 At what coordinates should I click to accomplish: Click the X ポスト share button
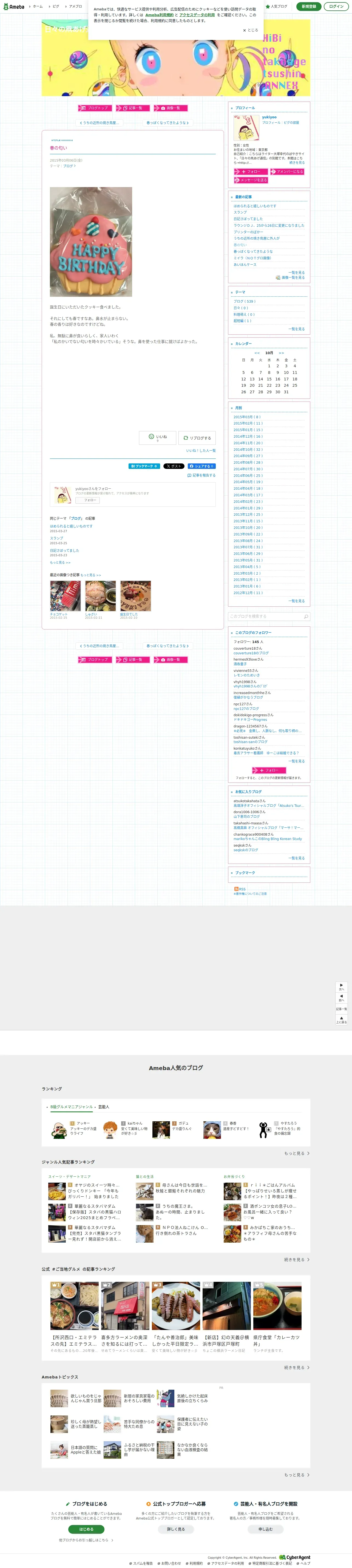pyautogui.click(x=174, y=466)
